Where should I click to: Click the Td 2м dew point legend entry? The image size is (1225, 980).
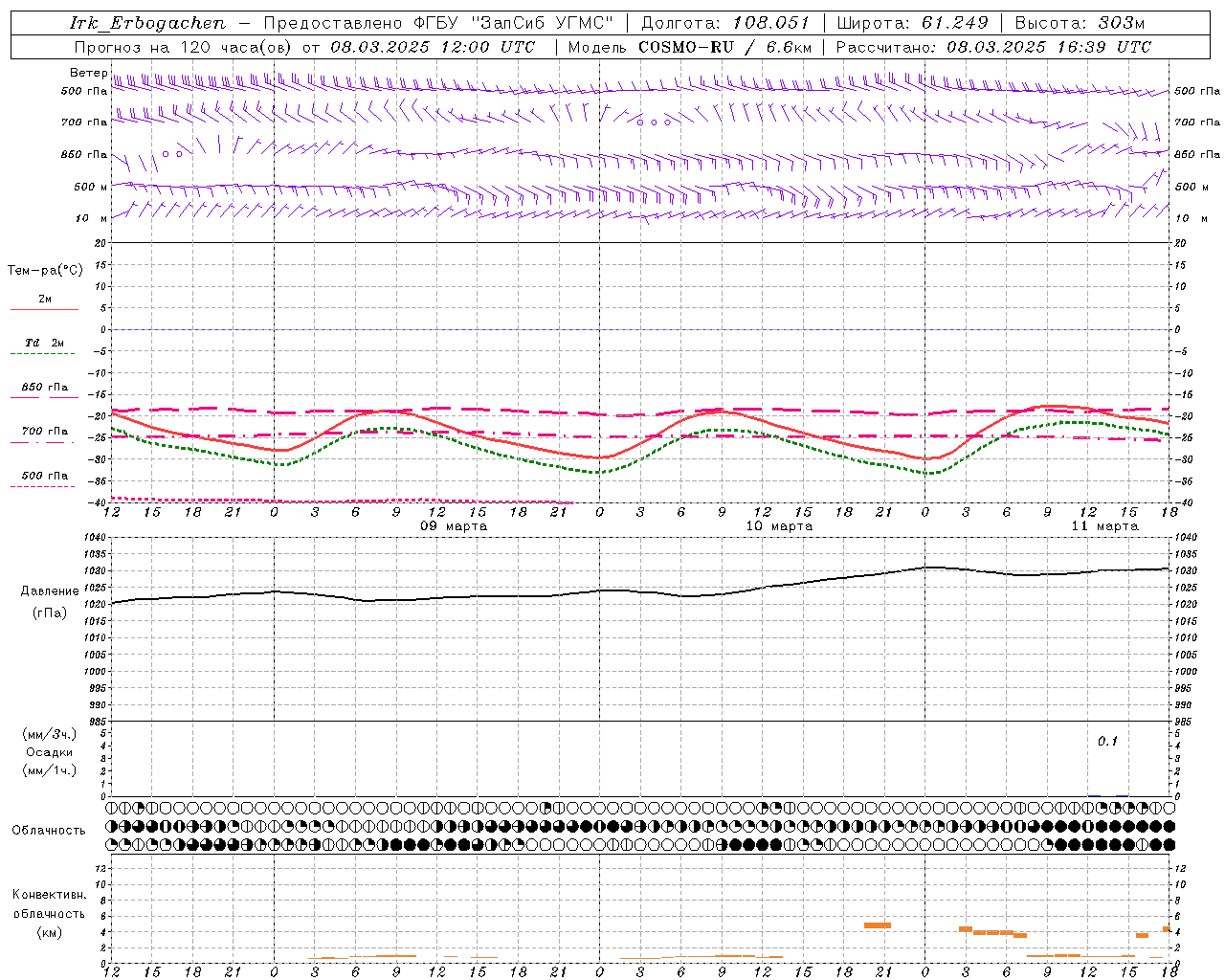pyautogui.click(x=44, y=343)
